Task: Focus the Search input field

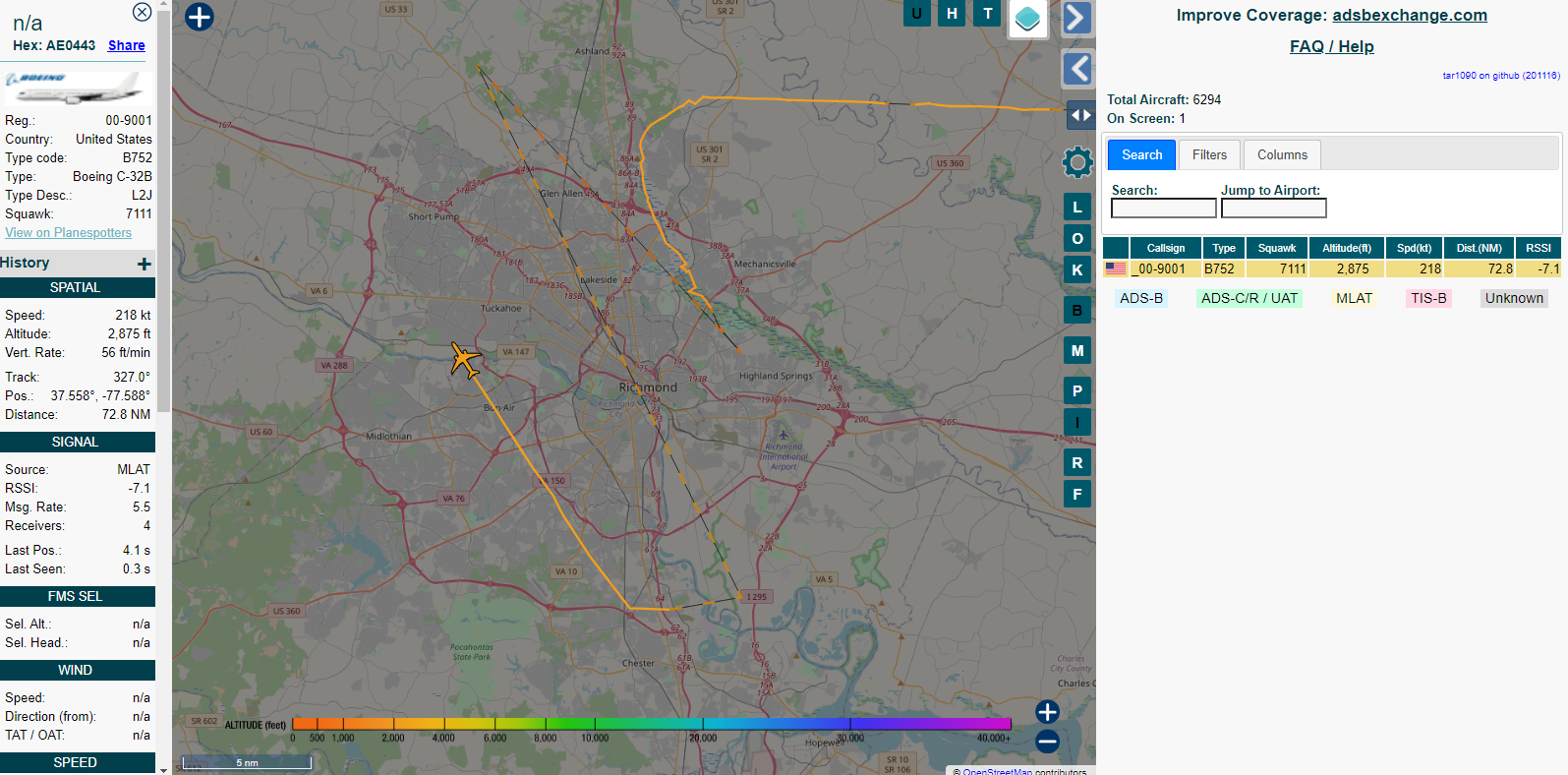Action: click(1164, 209)
